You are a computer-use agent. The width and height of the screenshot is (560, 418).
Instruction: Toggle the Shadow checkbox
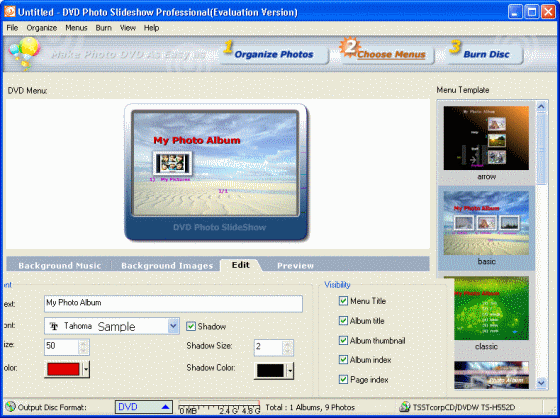[191, 326]
